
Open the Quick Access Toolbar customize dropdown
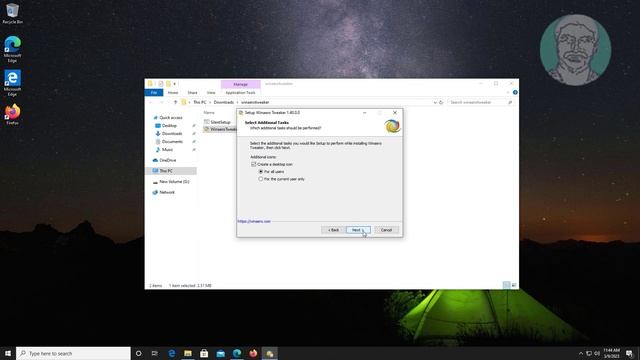[174, 84]
